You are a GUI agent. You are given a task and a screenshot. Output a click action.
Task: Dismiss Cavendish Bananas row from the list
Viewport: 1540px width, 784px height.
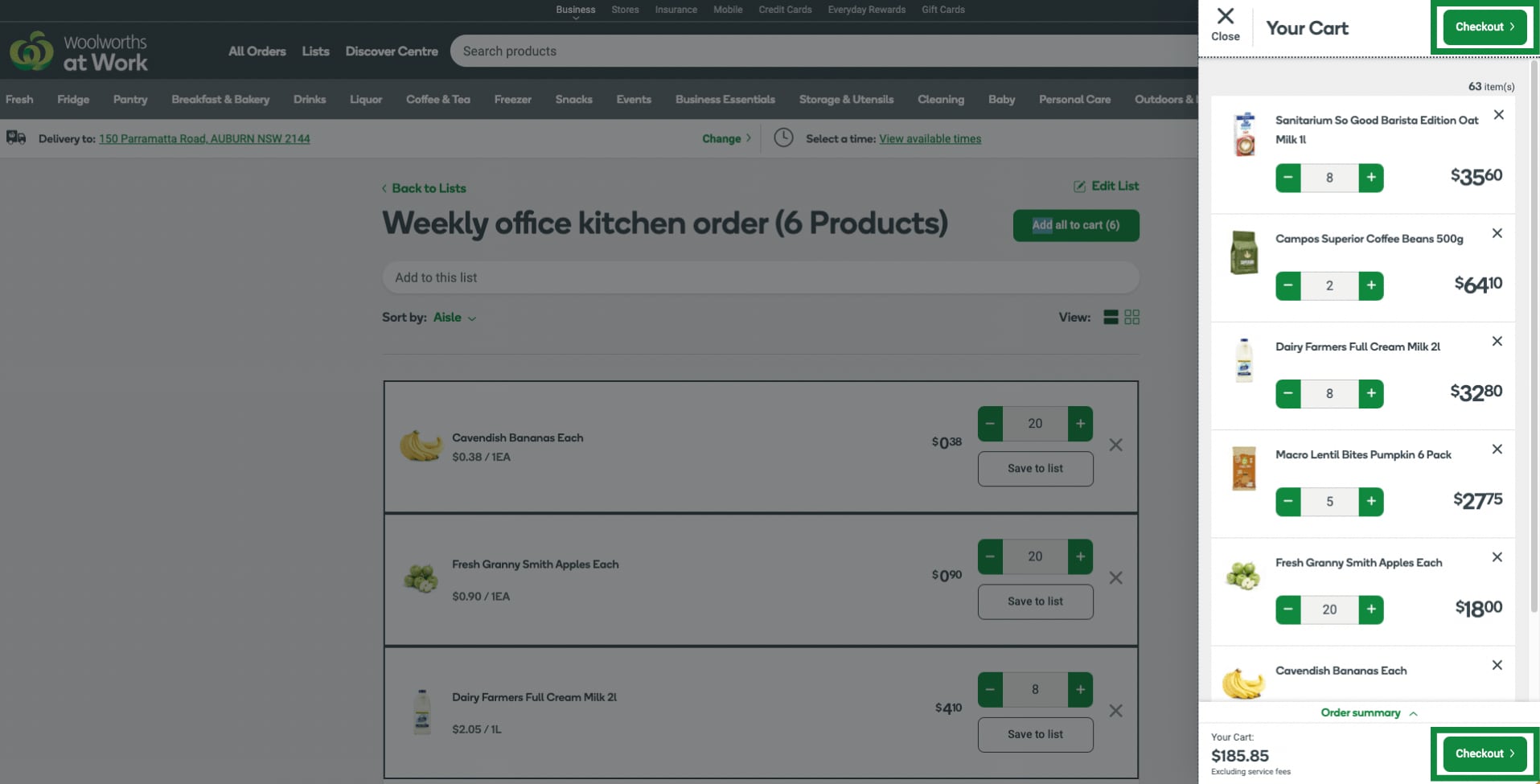pos(1115,445)
